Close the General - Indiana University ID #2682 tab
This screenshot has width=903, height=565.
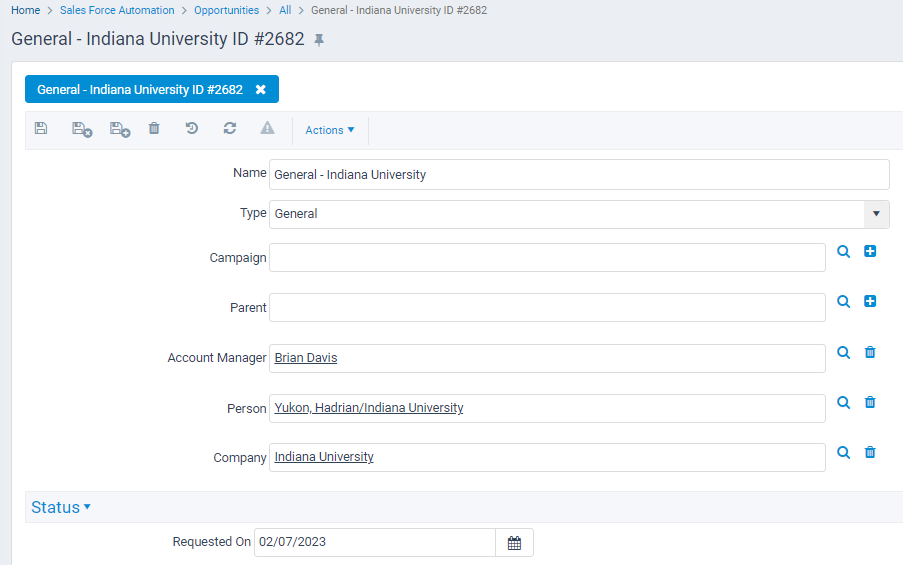tap(261, 89)
